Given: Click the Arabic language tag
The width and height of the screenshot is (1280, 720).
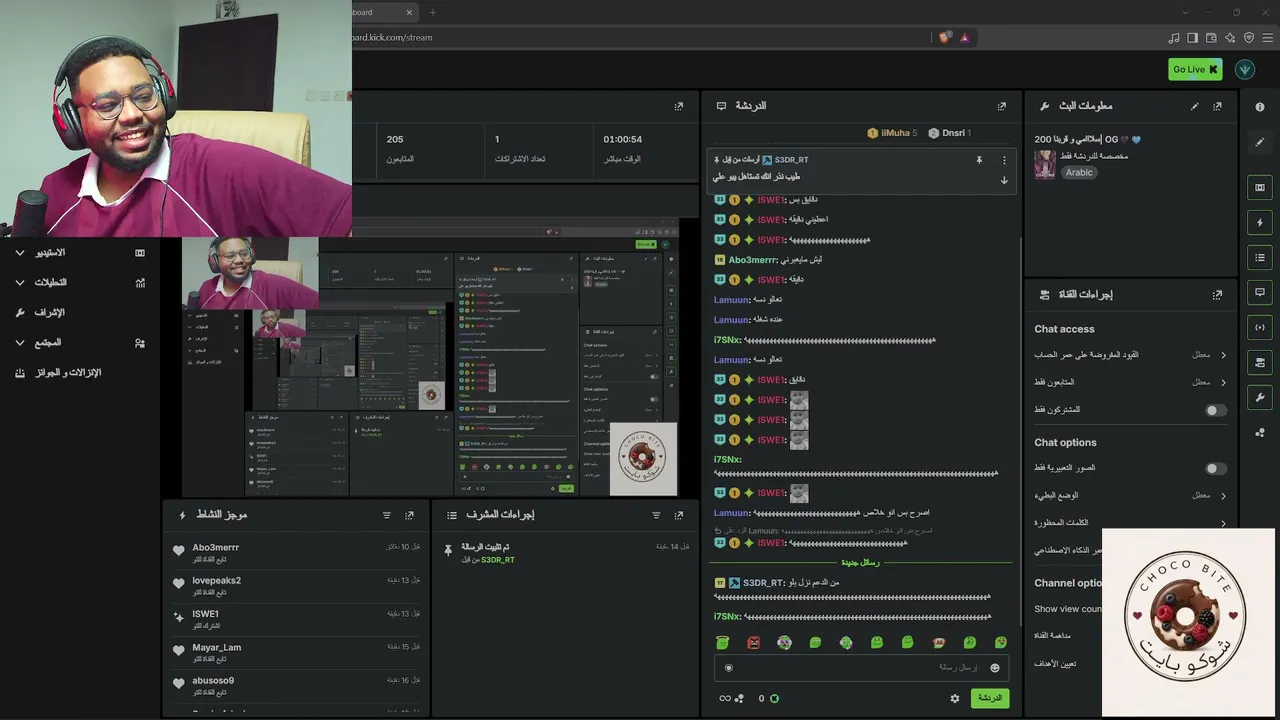Looking at the screenshot, I should tap(1079, 172).
